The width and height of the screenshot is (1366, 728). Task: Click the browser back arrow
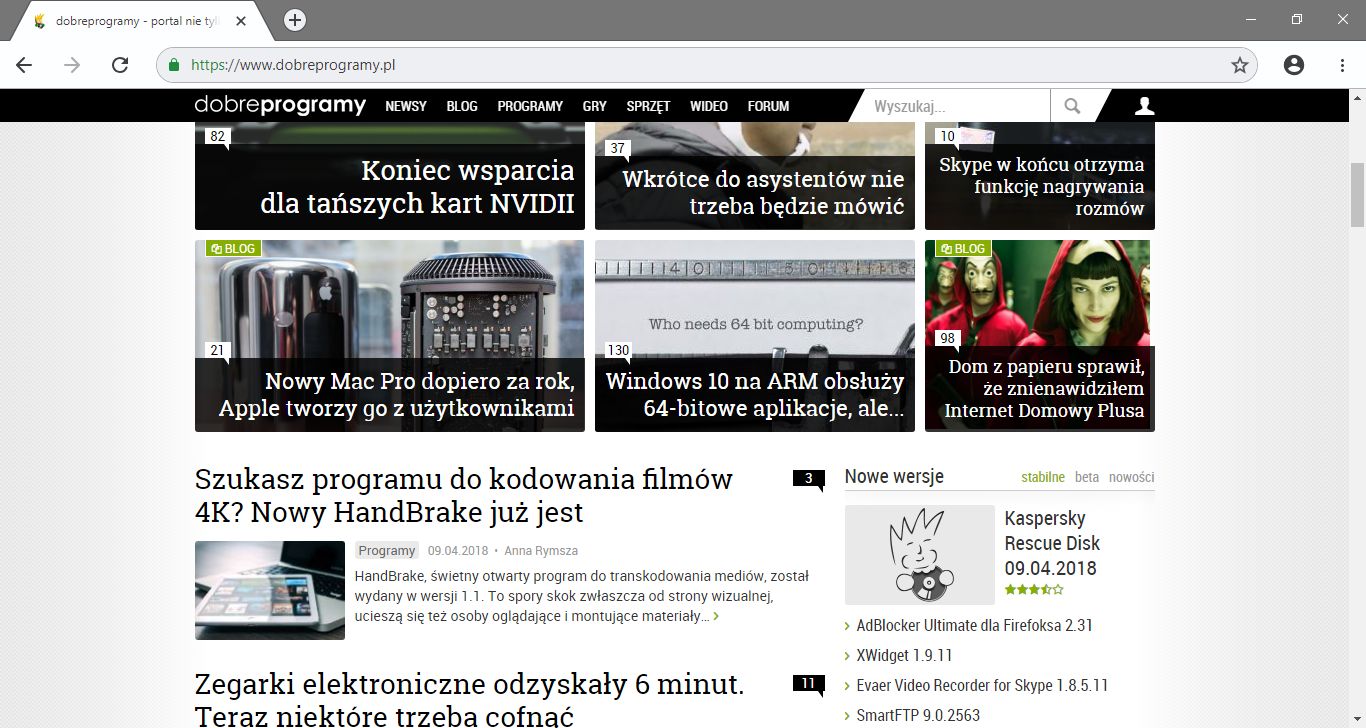pos(24,65)
